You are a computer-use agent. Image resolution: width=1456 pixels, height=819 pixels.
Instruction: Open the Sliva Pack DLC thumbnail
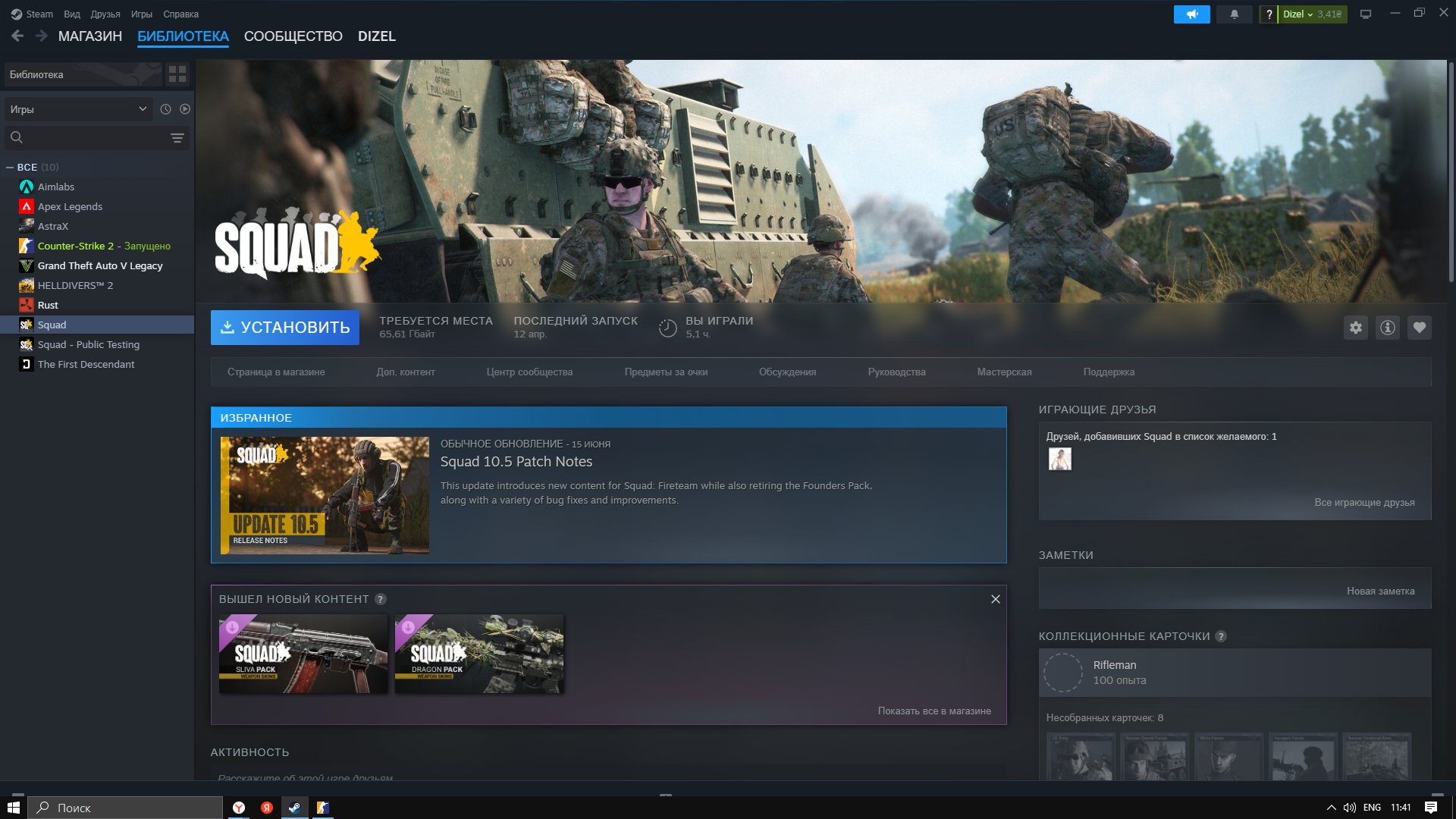pos(303,654)
